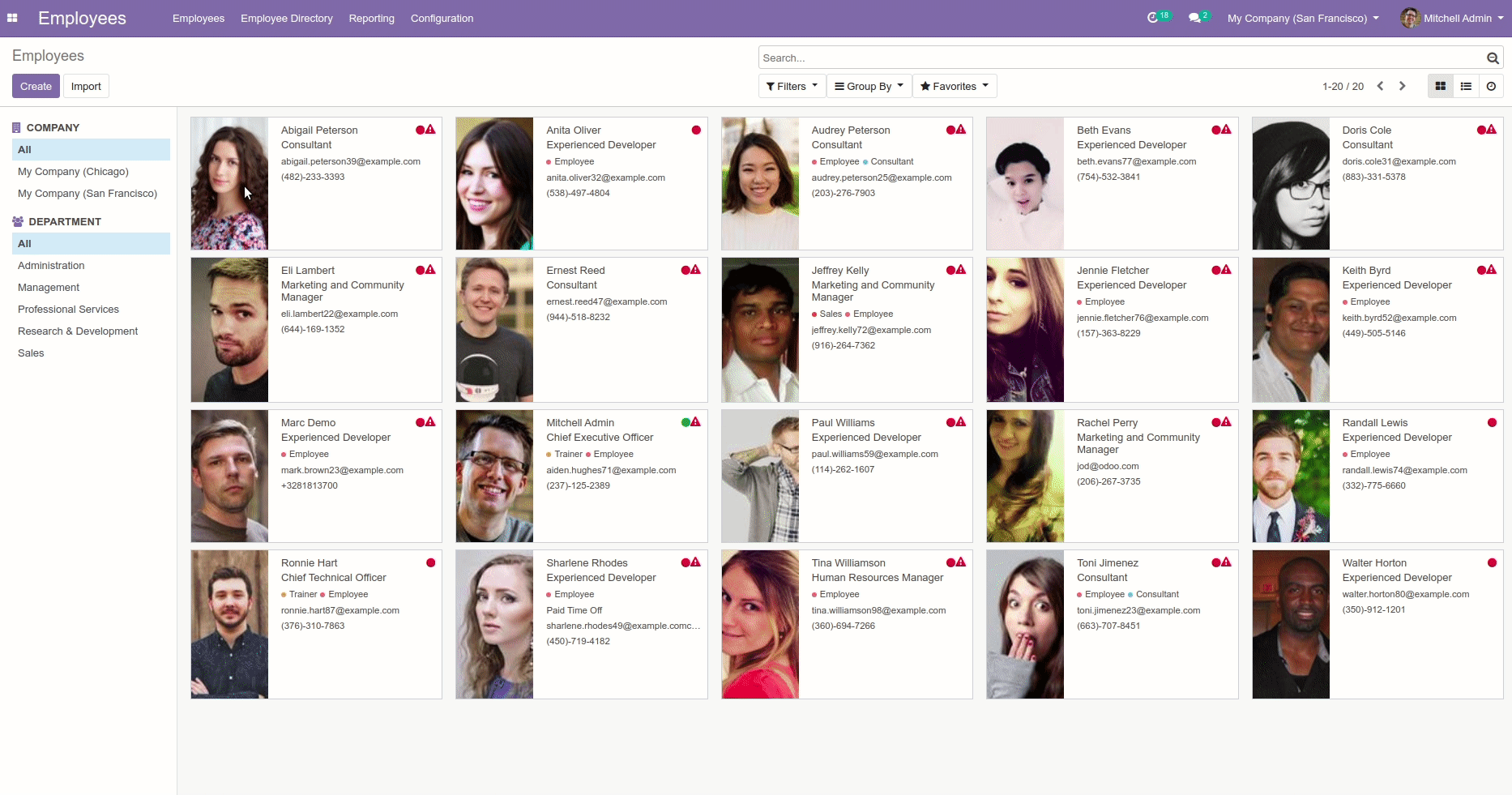Open the Favorites dropdown
The width and height of the screenshot is (1512, 795).
(x=955, y=86)
